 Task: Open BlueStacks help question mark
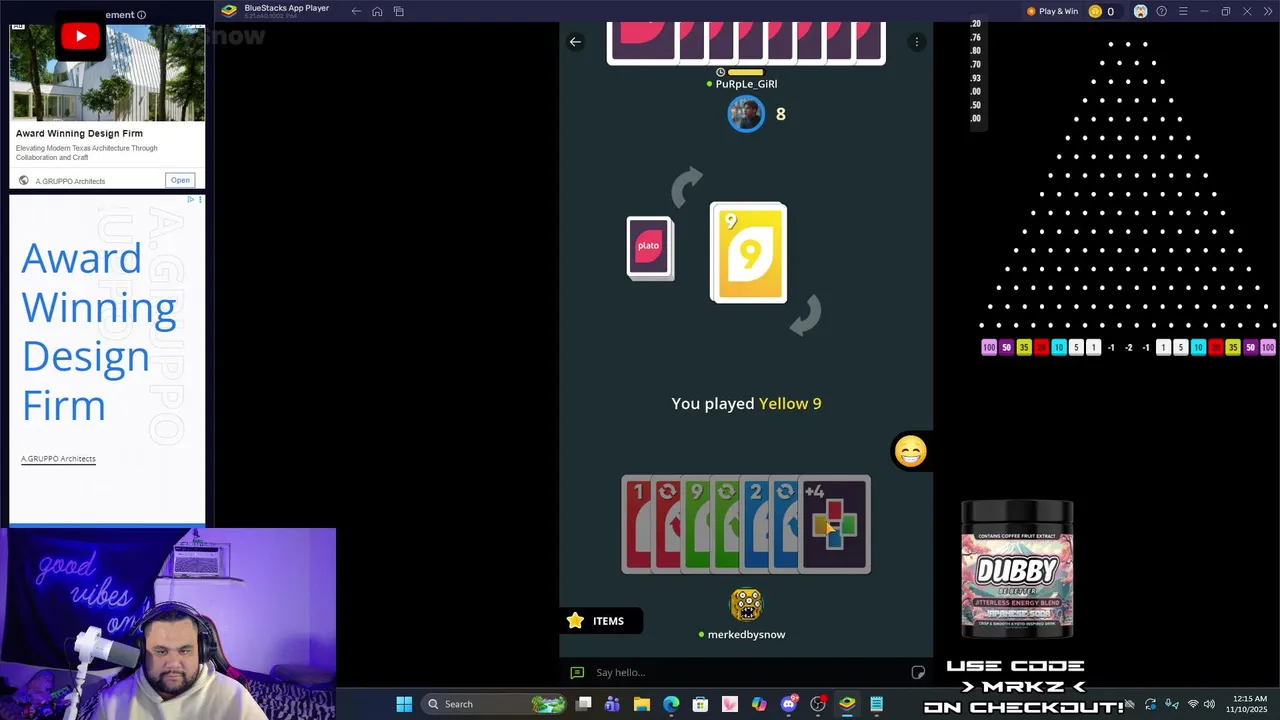point(1161,11)
